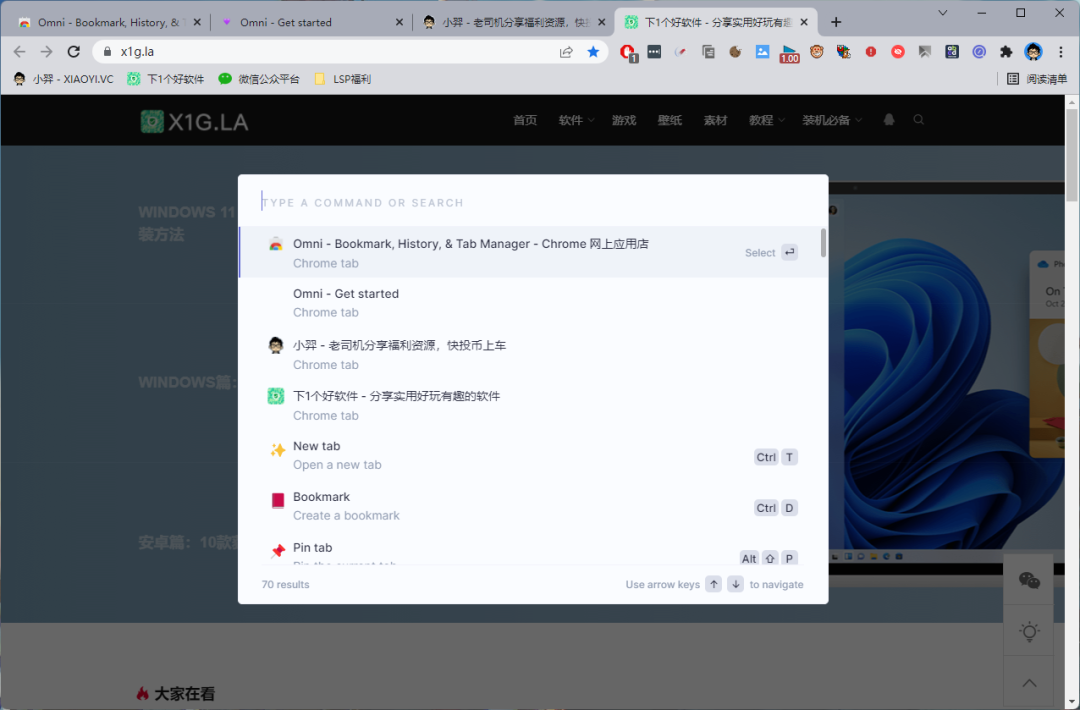Open the 壁纸 nav menu item
Viewport: 1080px width, 710px height.
pos(669,121)
